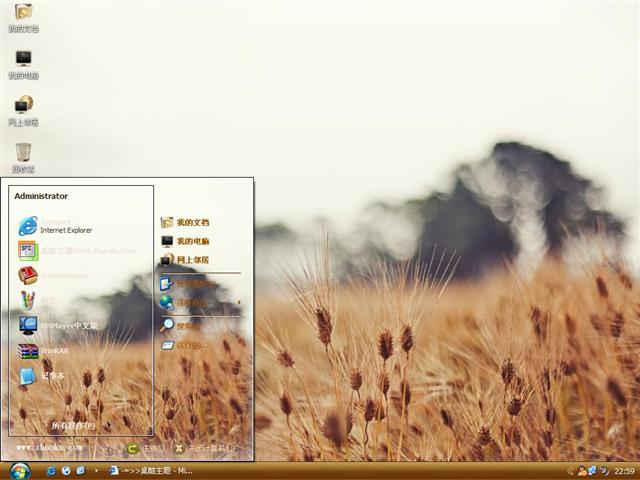Screen dimensions: 640x480
Task: Open the 我的文档 desktop icon
Action: (23, 18)
